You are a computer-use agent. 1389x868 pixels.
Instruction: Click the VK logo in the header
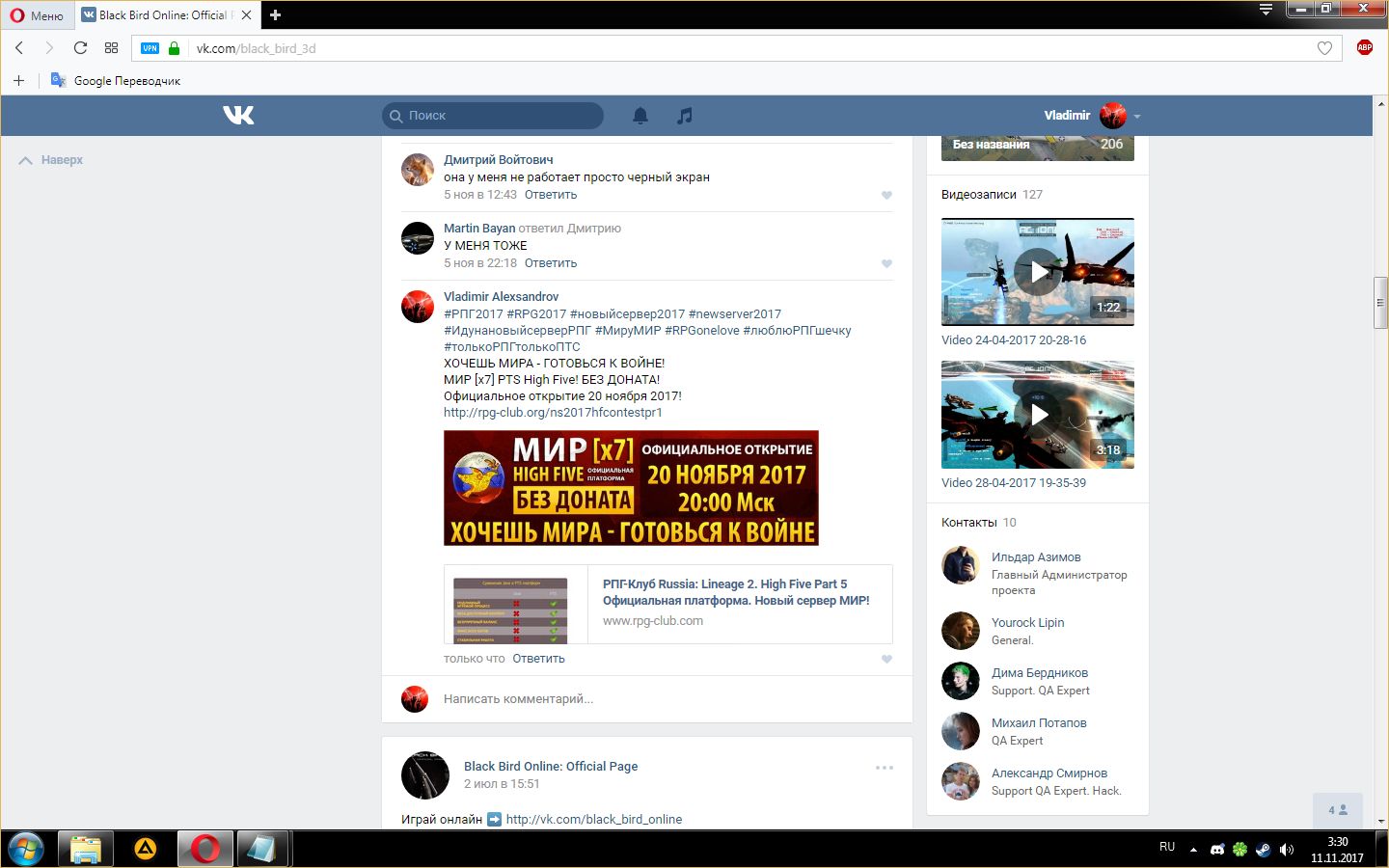tap(238, 116)
